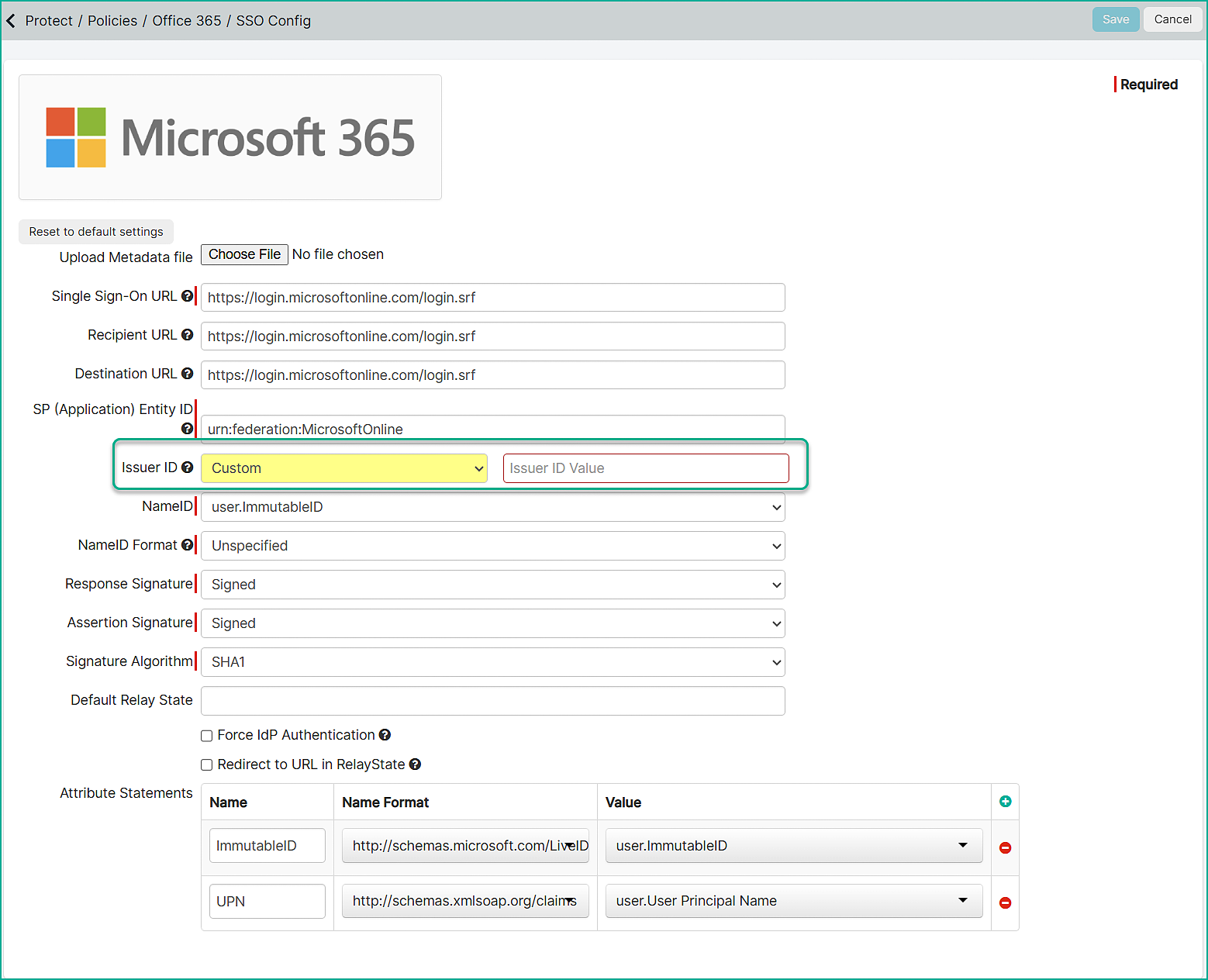
Task: Remove the ImmutableID attribute row
Action: 1005,848
